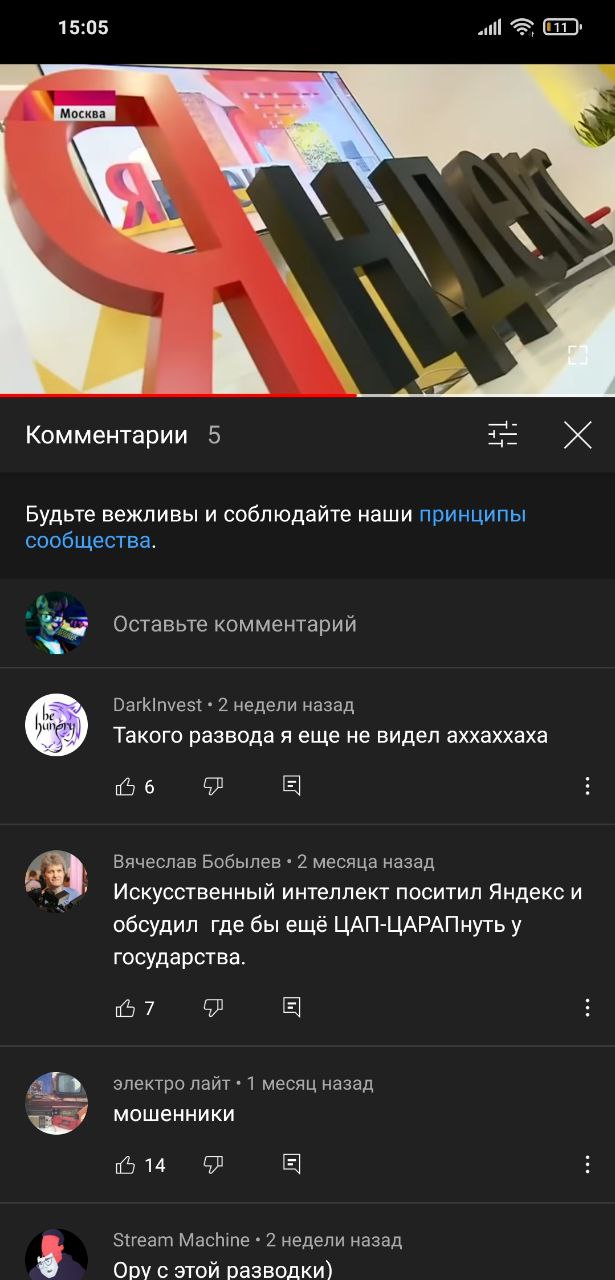Open the принципы сообщества link
The height and width of the screenshot is (1280, 615).
click(275, 528)
